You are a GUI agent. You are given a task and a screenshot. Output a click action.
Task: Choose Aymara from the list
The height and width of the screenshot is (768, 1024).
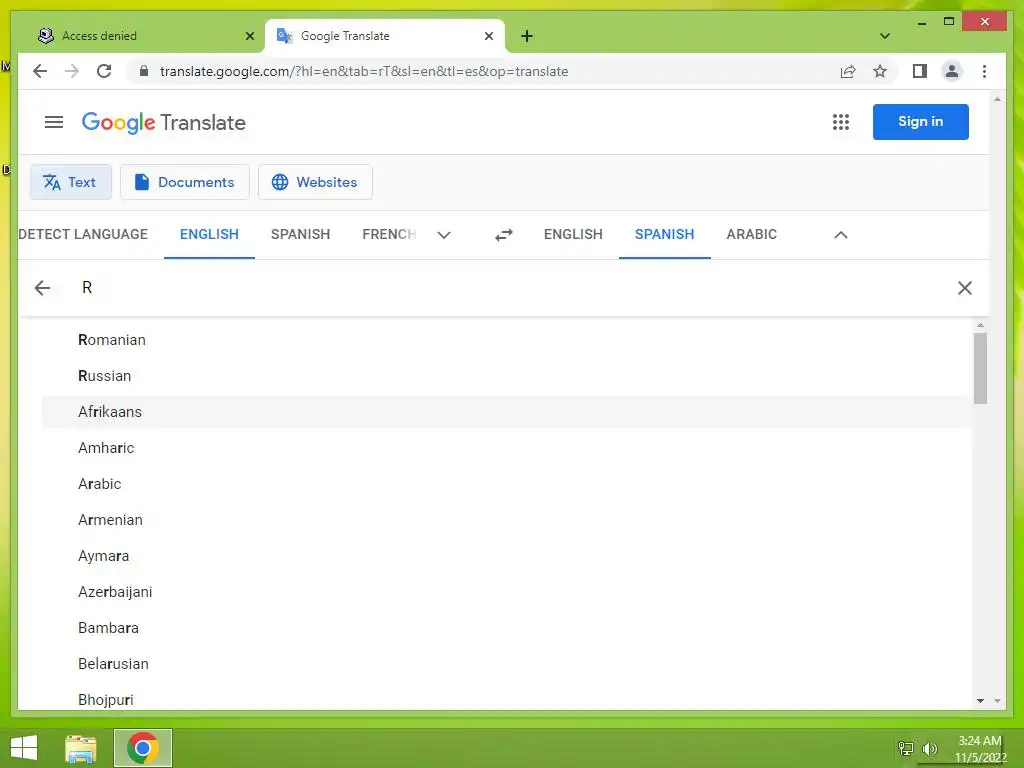tap(507, 556)
